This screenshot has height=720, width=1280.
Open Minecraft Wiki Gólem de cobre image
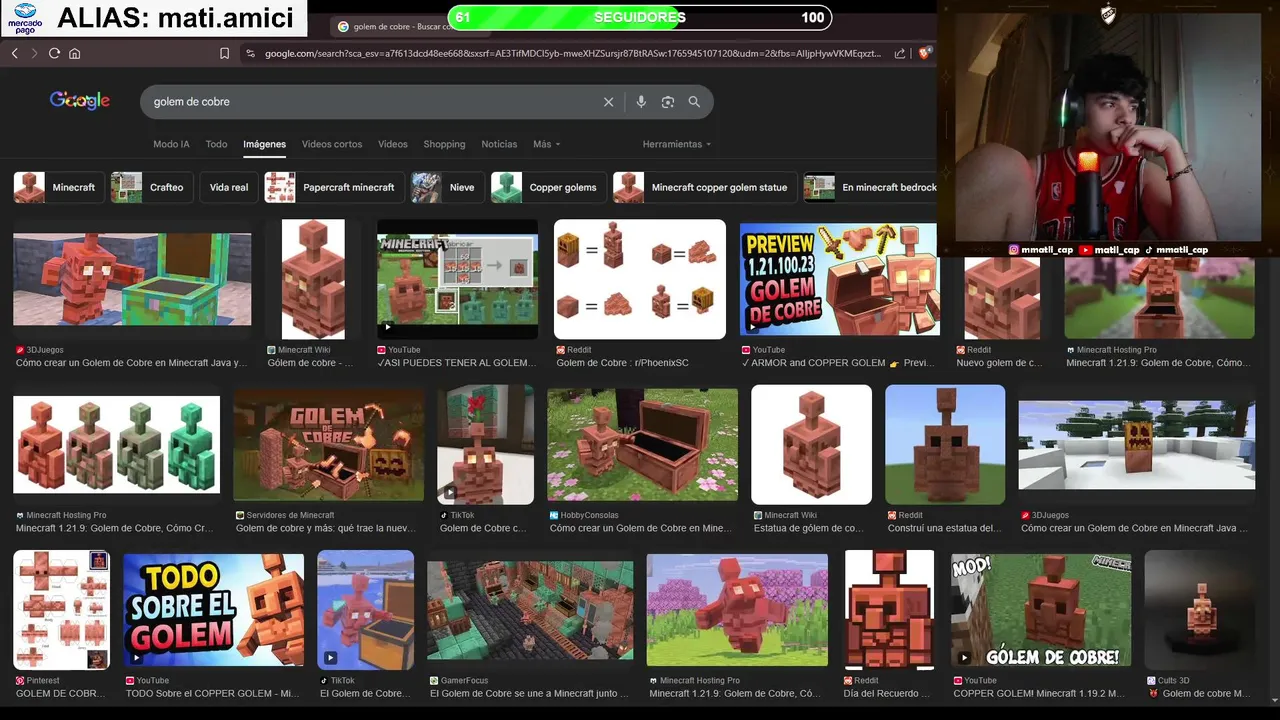tap(313, 280)
